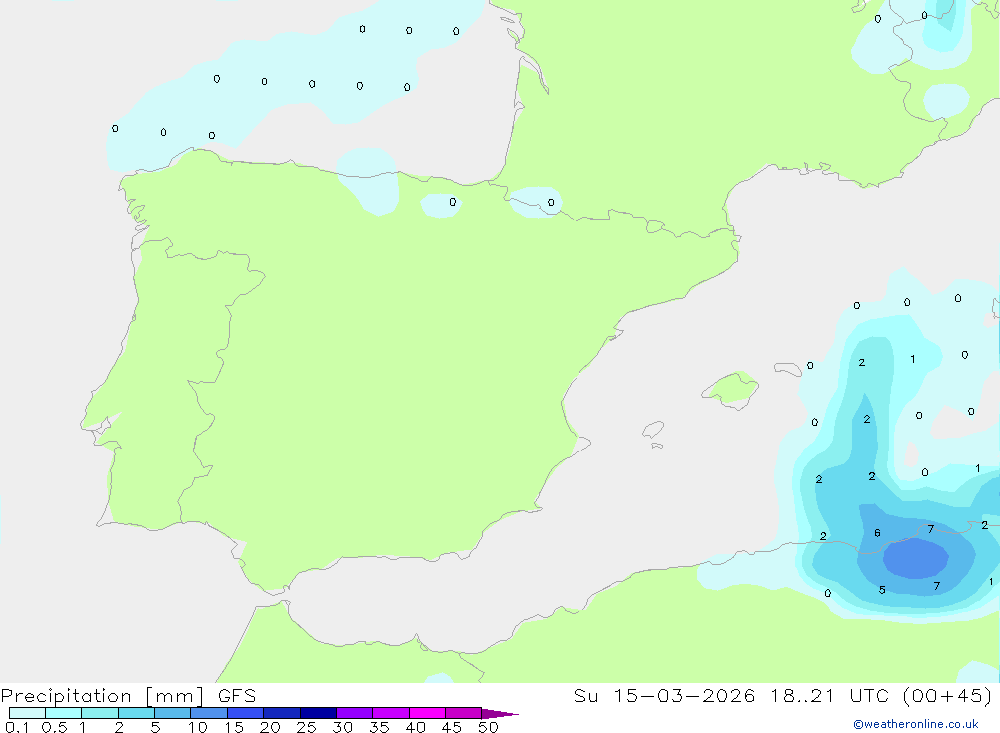Click the 35–40 mm violet legend swatch
Screen dimensions: 1000x733
(391, 713)
